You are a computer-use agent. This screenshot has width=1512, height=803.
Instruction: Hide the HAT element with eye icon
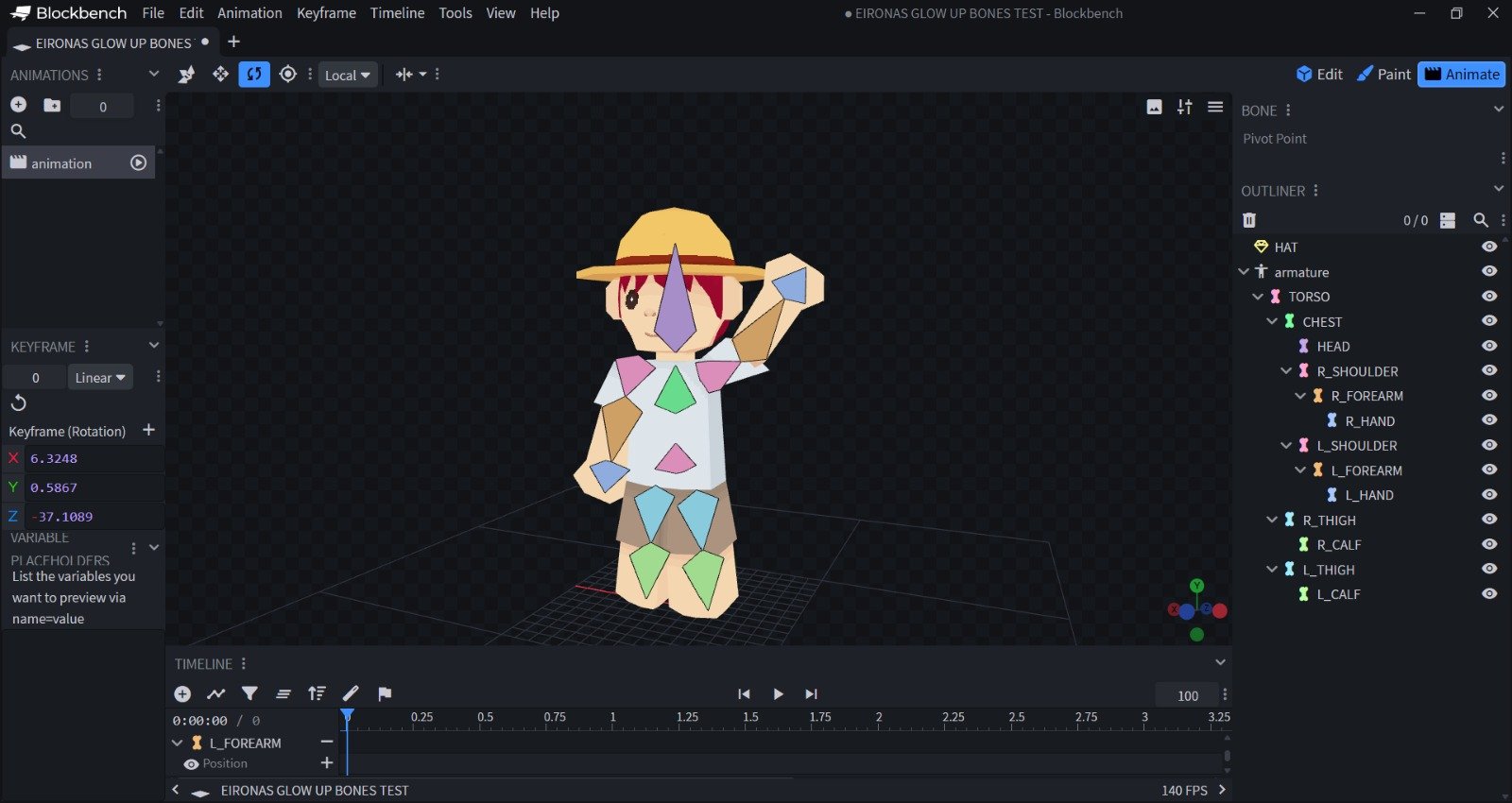click(1489, 247)
